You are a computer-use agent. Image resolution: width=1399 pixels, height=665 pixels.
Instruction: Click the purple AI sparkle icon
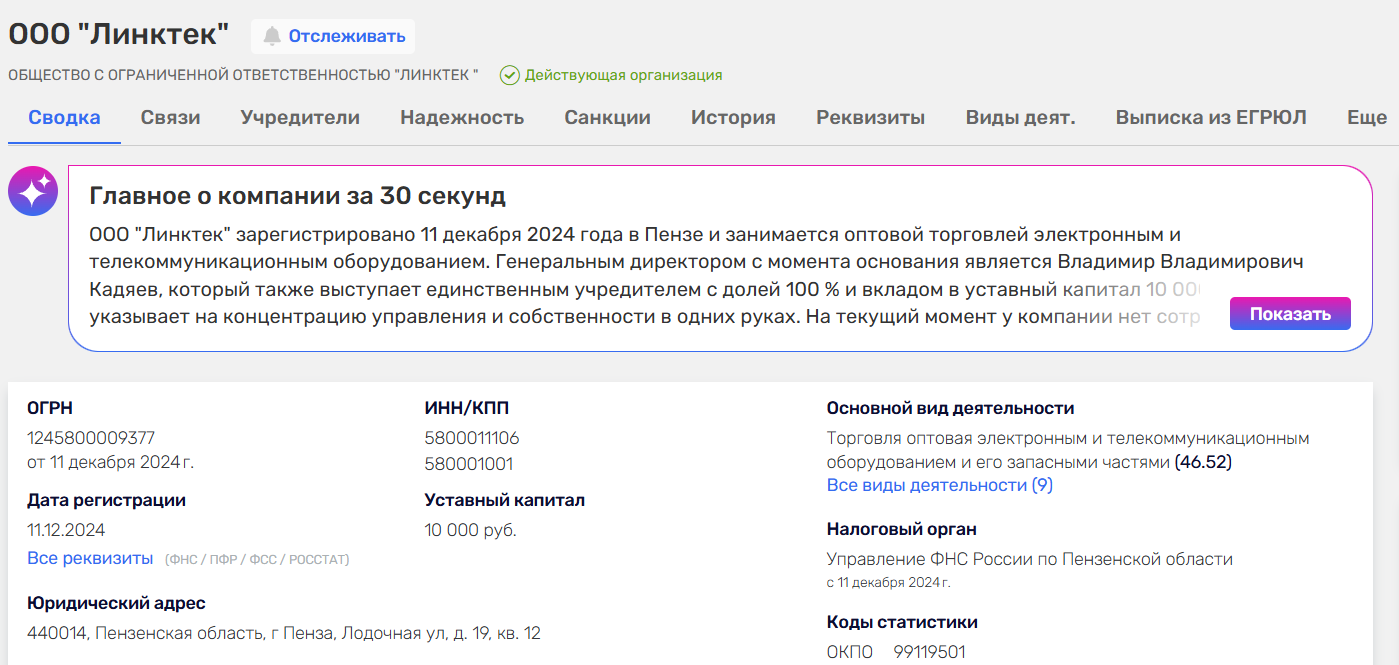[33, 191]
